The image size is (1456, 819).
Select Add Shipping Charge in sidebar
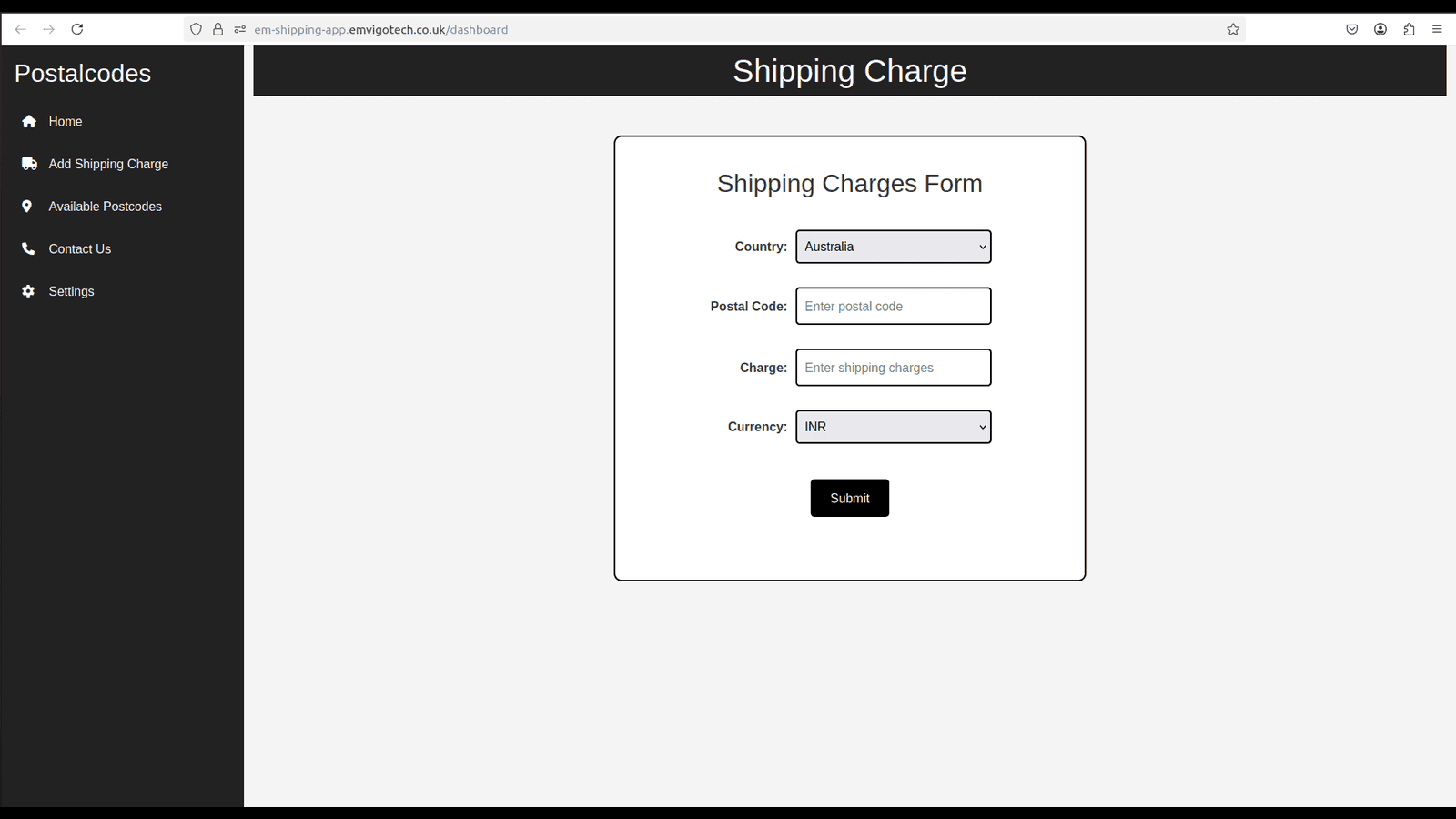point(108,164)
